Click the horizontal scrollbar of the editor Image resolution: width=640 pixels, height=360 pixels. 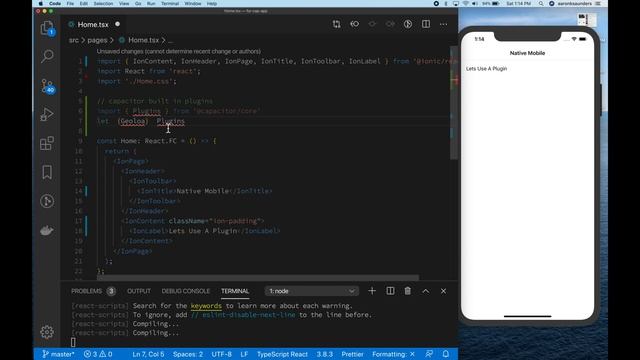258,278
